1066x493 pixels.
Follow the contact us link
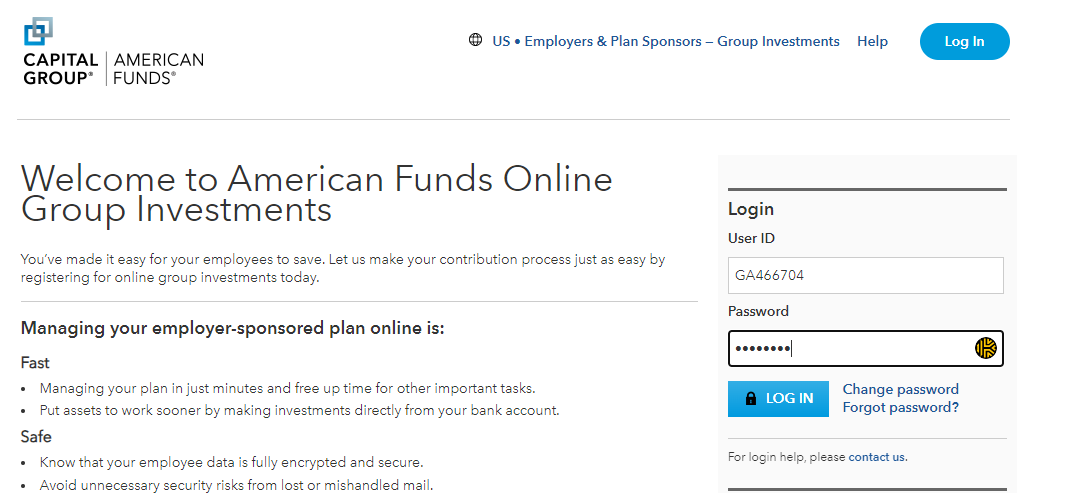pos(876,457)
